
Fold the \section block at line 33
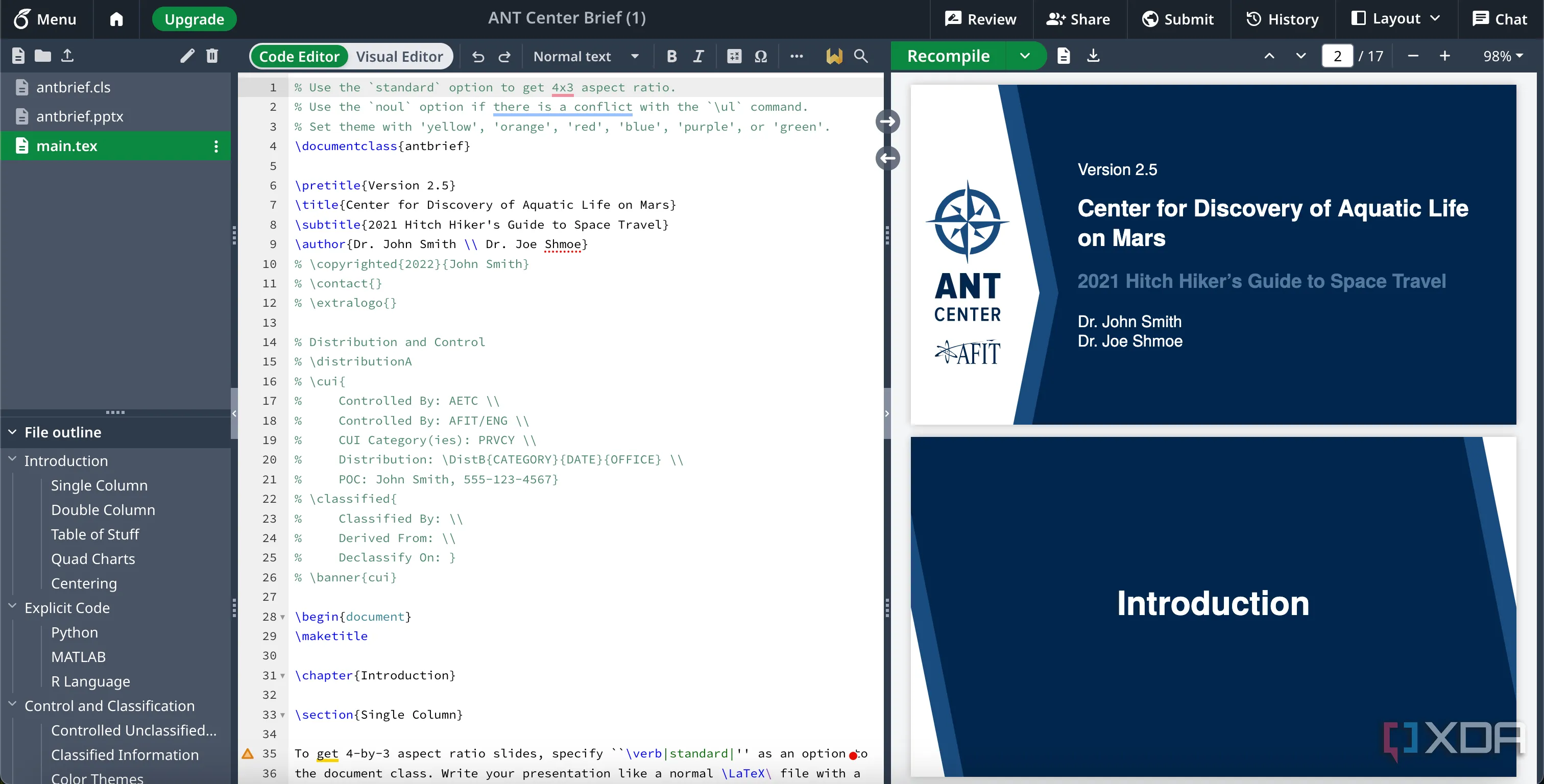pos(283,715)
